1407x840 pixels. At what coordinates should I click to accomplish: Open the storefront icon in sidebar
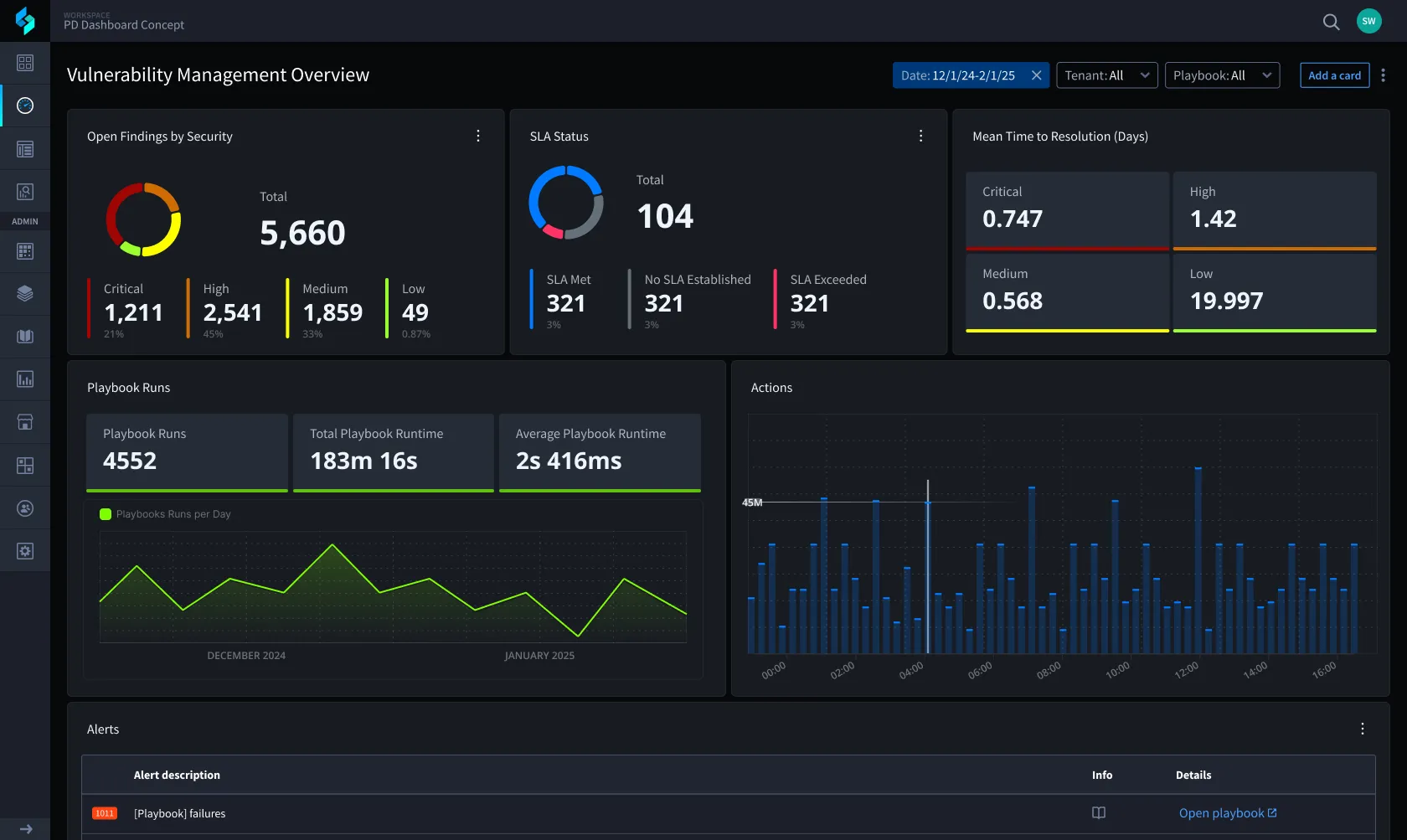pyautogui.click(x=25, y=422)
